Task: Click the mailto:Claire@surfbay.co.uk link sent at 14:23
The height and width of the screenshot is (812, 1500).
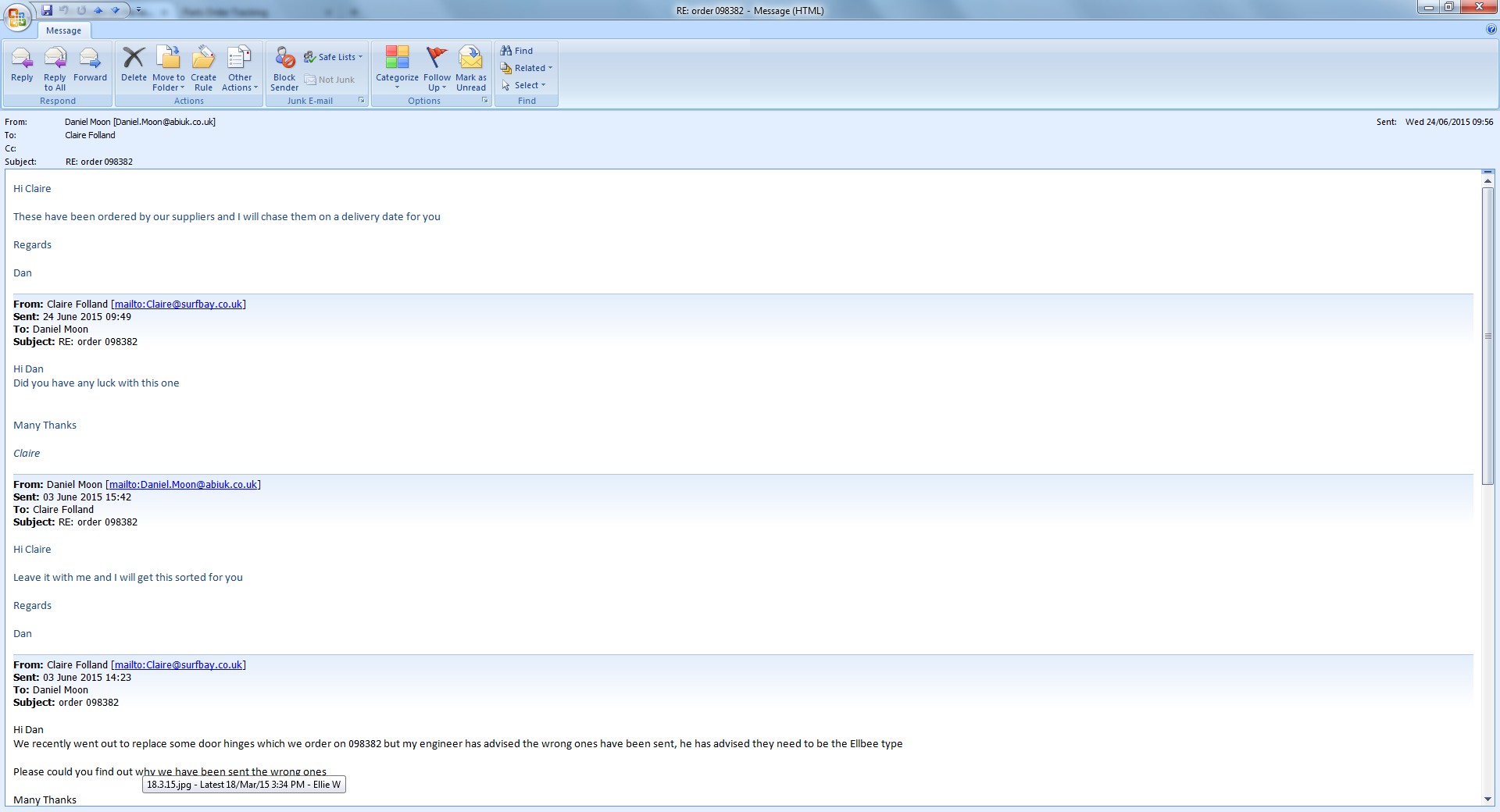Action: click(178, 665)
